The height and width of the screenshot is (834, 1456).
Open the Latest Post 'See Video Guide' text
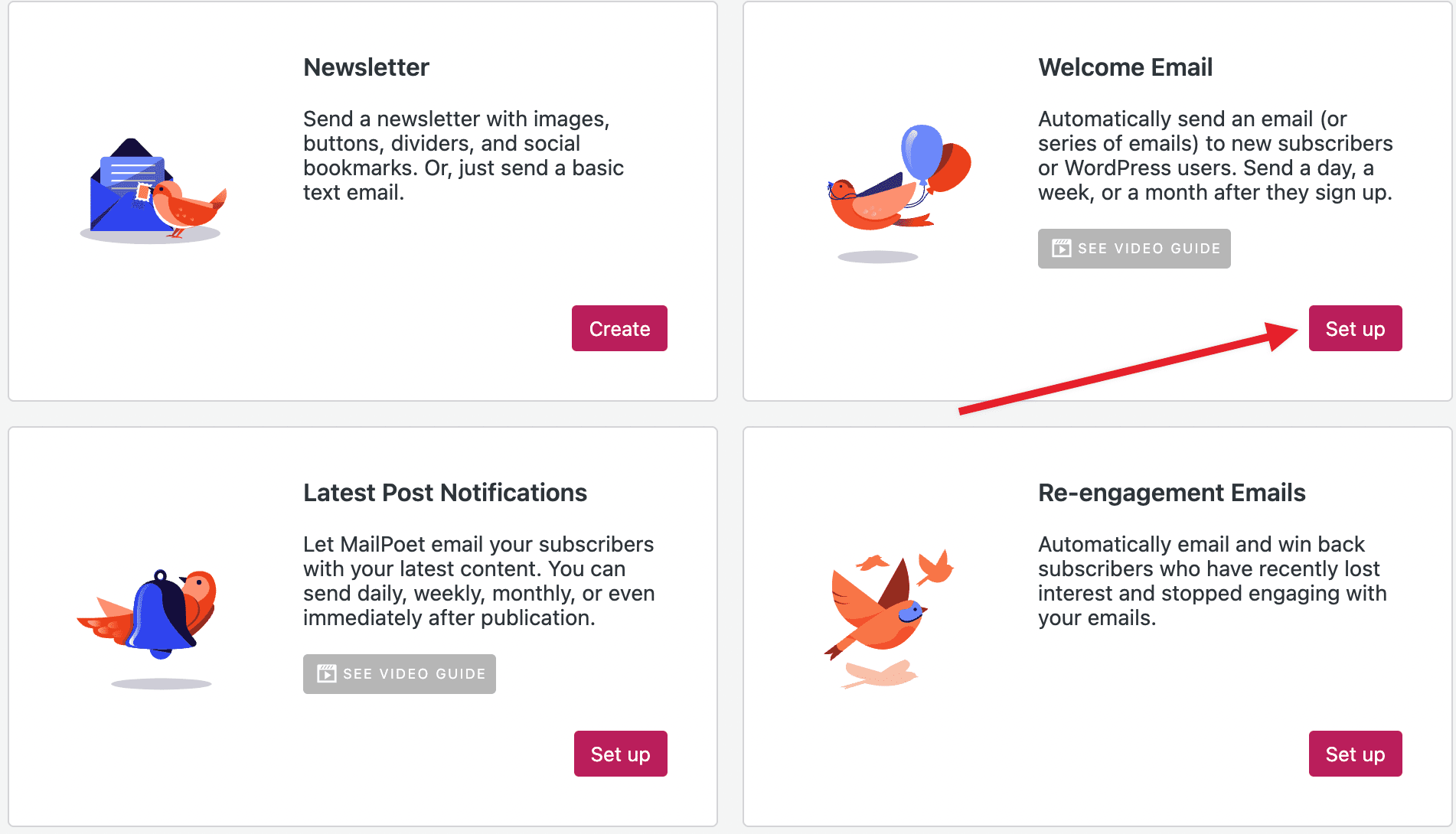[x=414, y=674]
